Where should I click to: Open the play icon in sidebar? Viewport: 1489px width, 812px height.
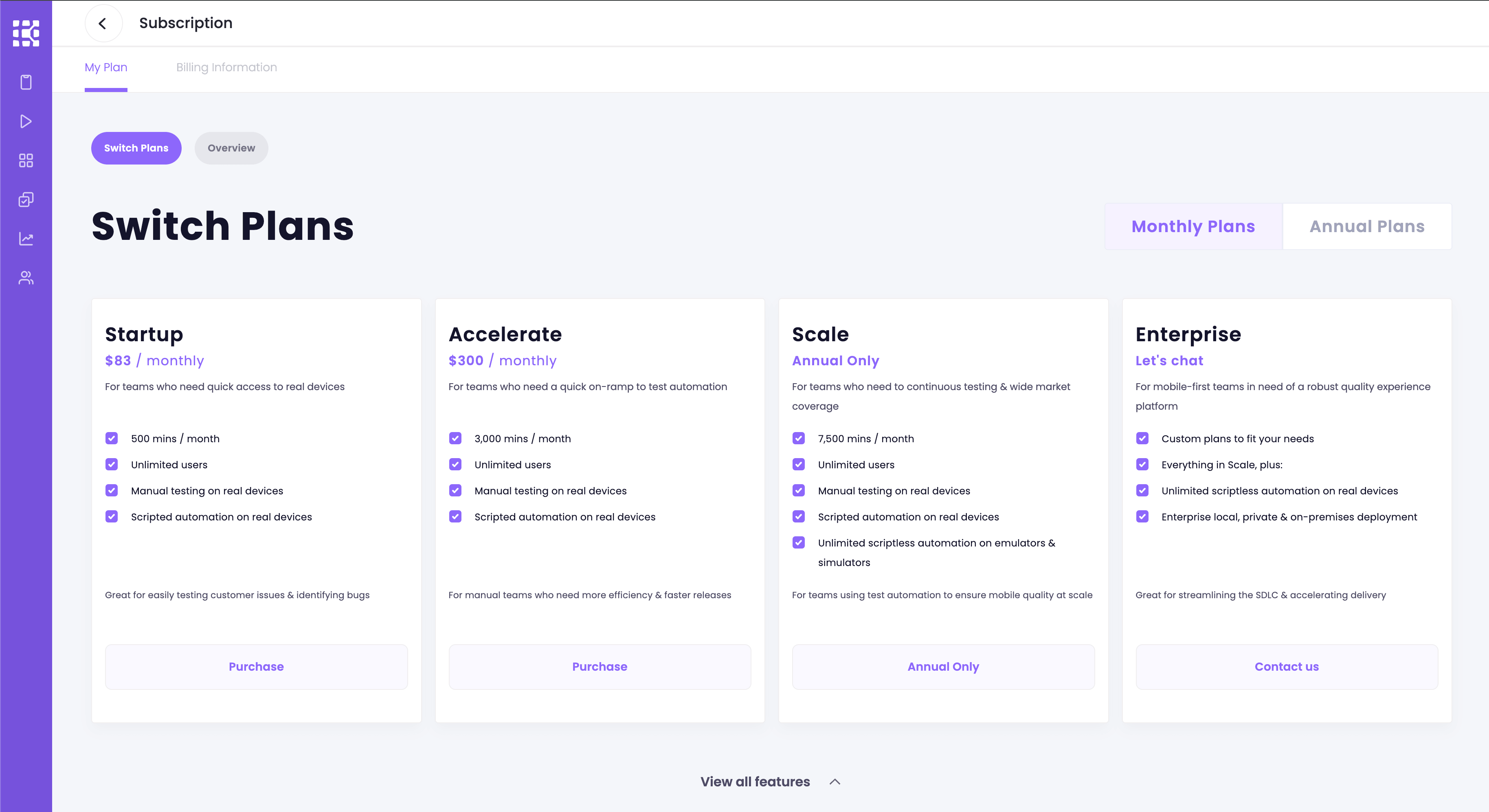(x=26, y=121)
